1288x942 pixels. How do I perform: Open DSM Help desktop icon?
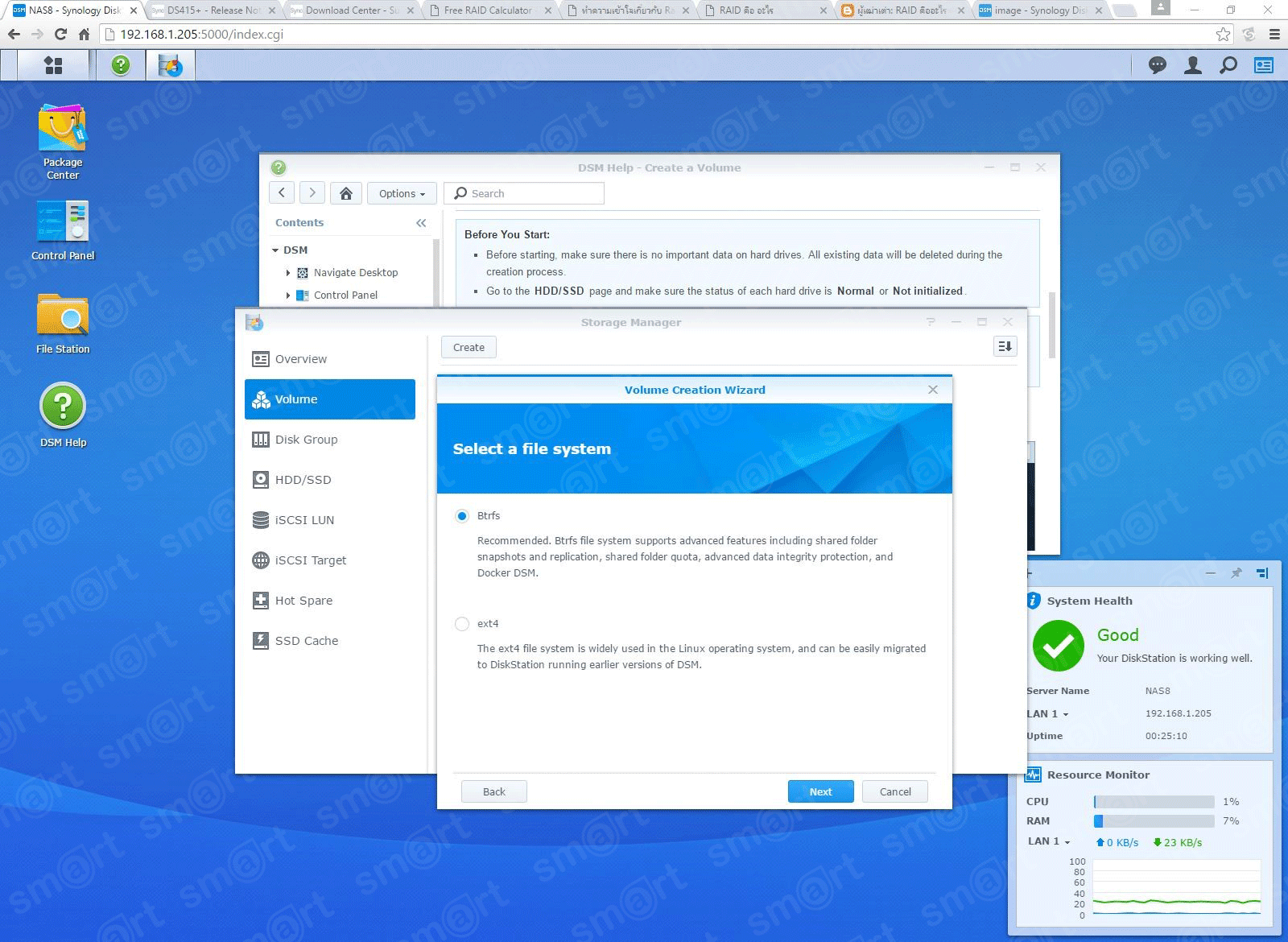[x=63, y=416]
